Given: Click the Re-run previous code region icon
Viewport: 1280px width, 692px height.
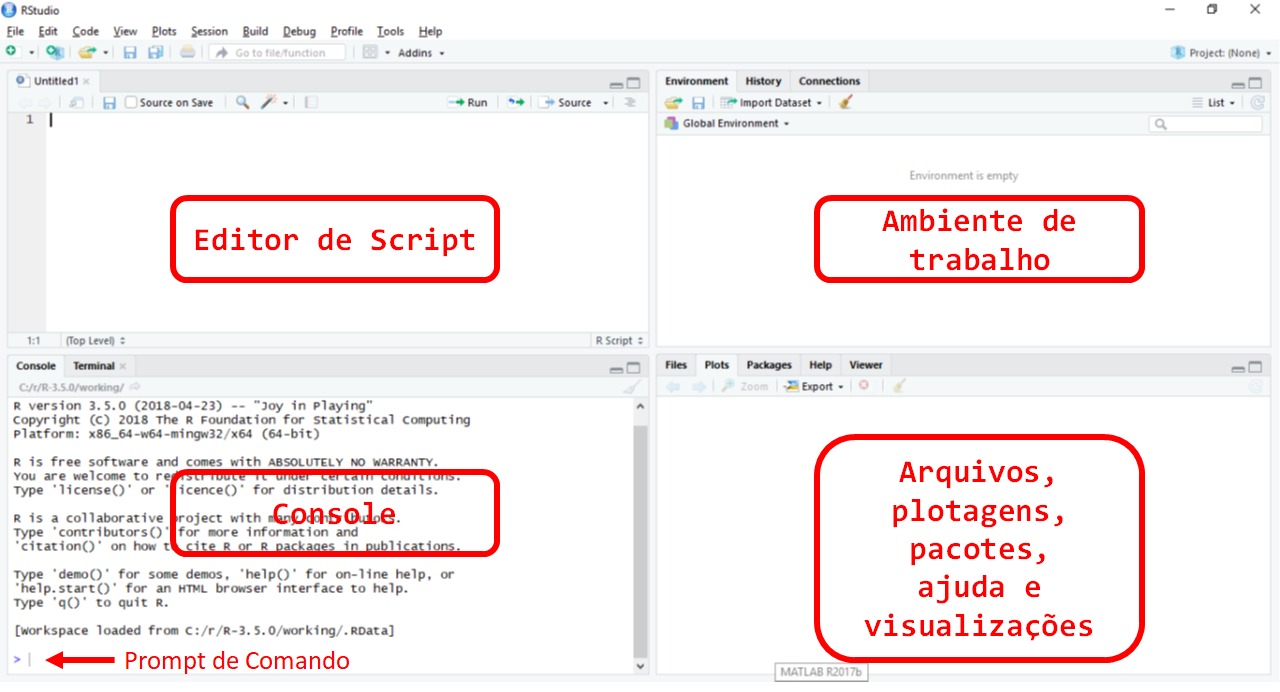Looking at the screenshot, I should 515,102.
